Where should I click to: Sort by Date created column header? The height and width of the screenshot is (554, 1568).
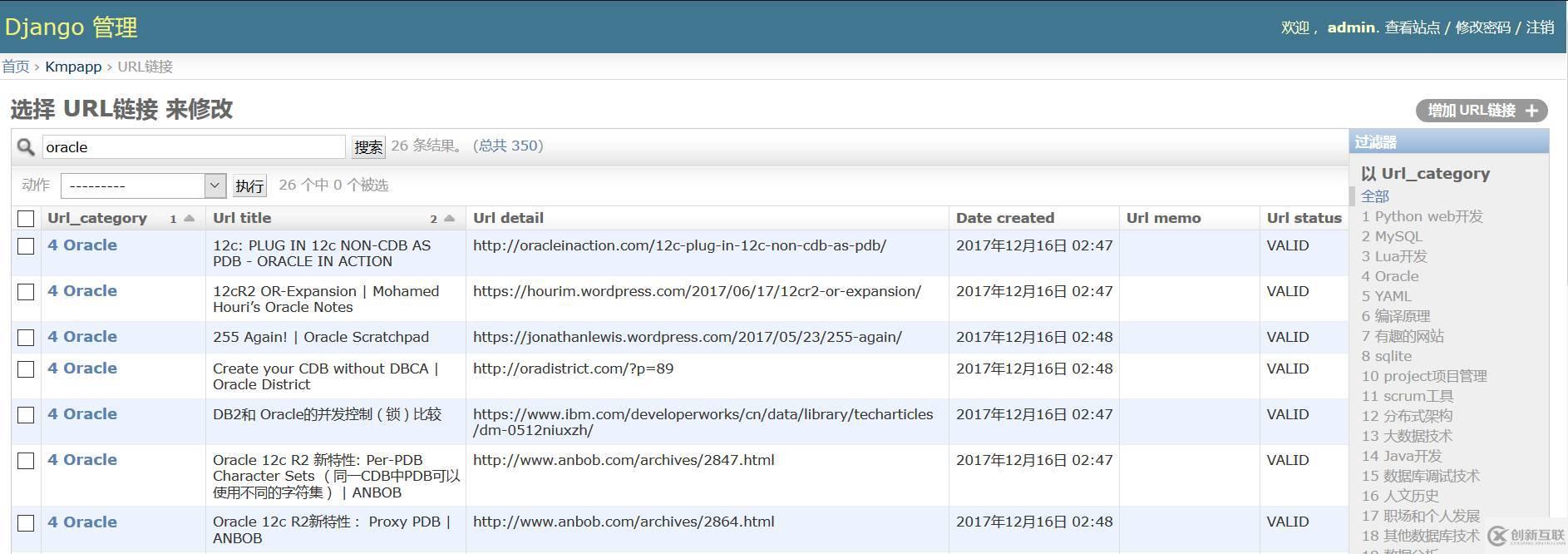[x=1005, y=218]
